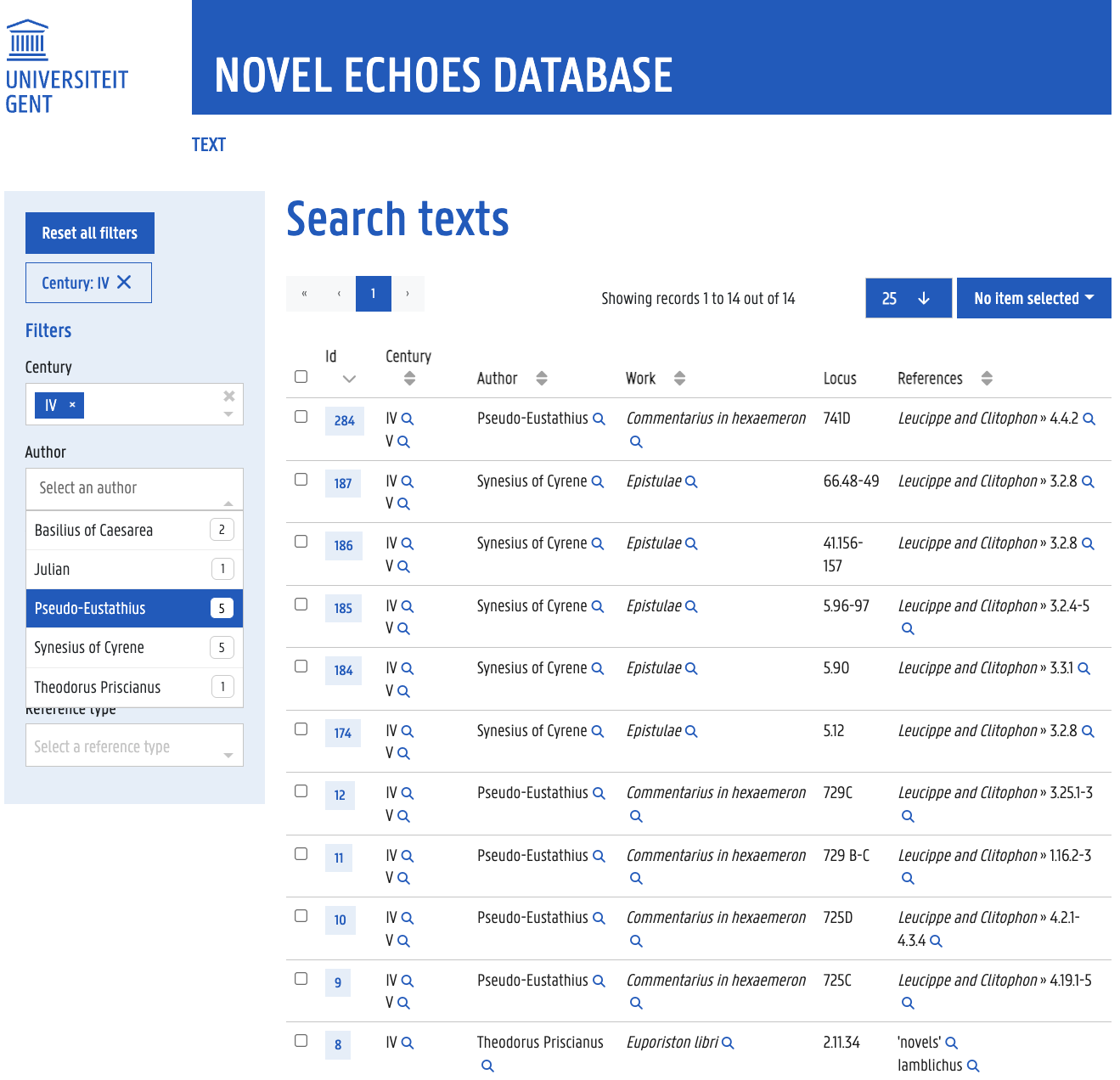Choose Theodorus Priscianus author option
This screenshot has height=1080, width=1120.
pyautogui.click(x=134, y=687)
